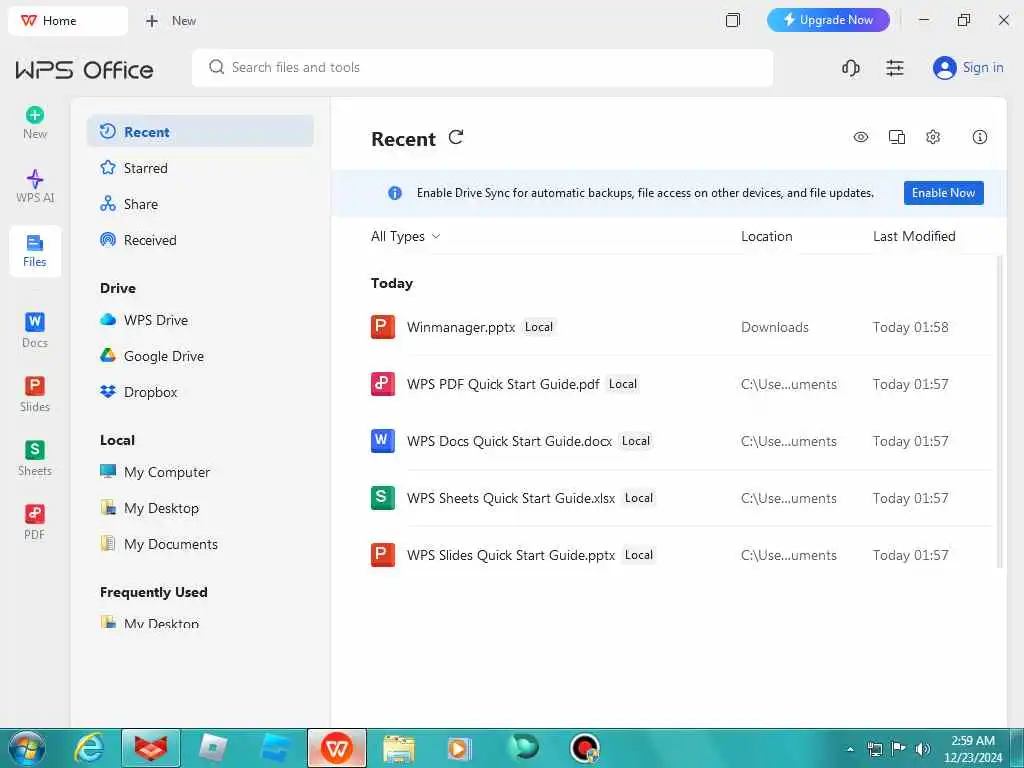The height and width of the screenshot is (768, 1024).
Task: Sort by the Last Modified column header
Action: 914,236
